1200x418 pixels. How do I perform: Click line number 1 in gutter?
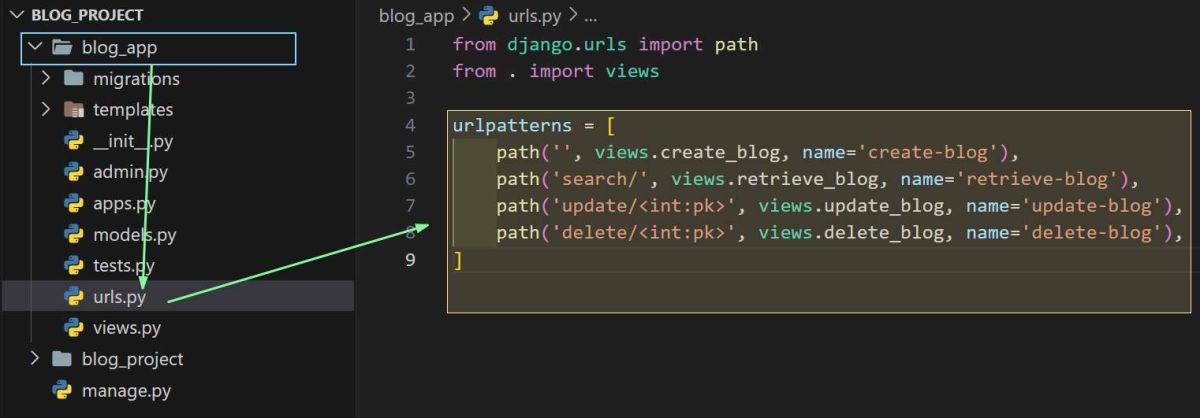point(410,45)
